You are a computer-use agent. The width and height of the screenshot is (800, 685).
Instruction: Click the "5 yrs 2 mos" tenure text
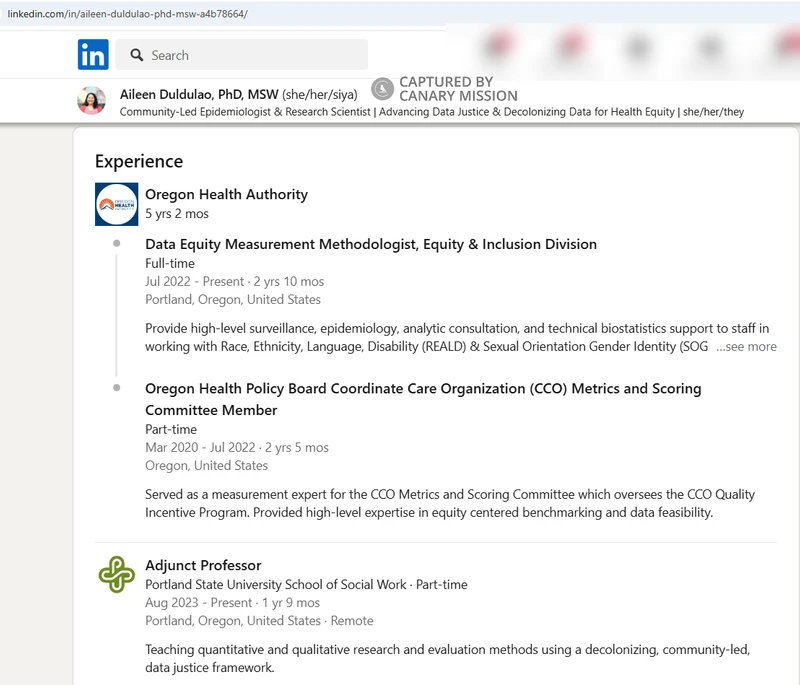[177, 213]
